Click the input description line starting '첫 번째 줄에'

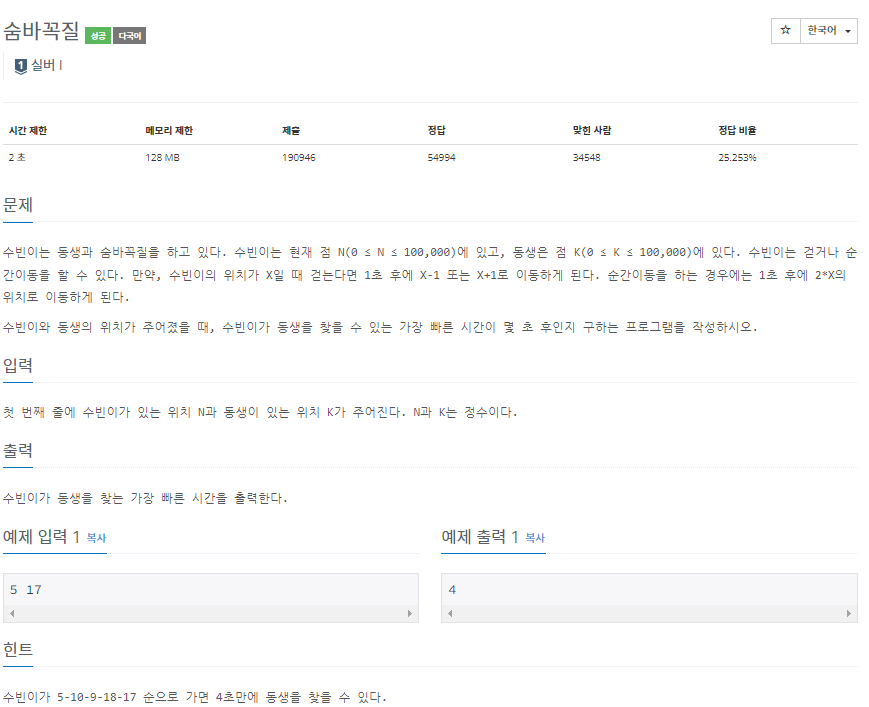(260, 412)
